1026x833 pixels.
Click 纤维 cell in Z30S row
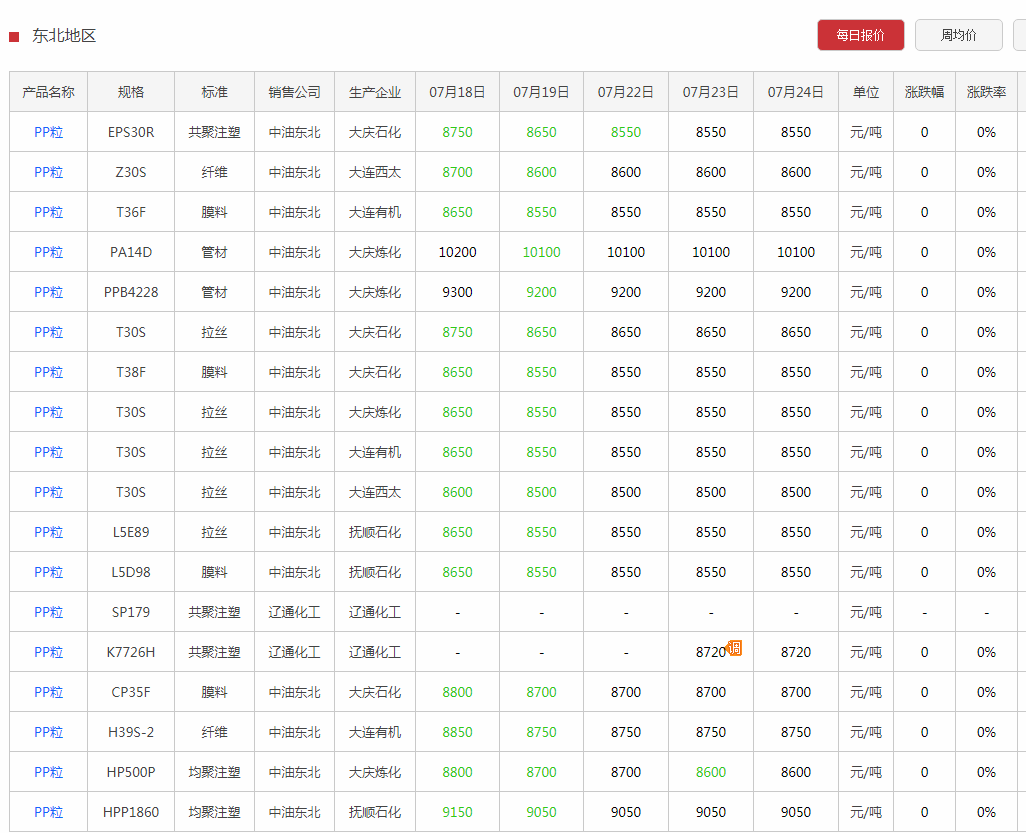click(215, 172)
